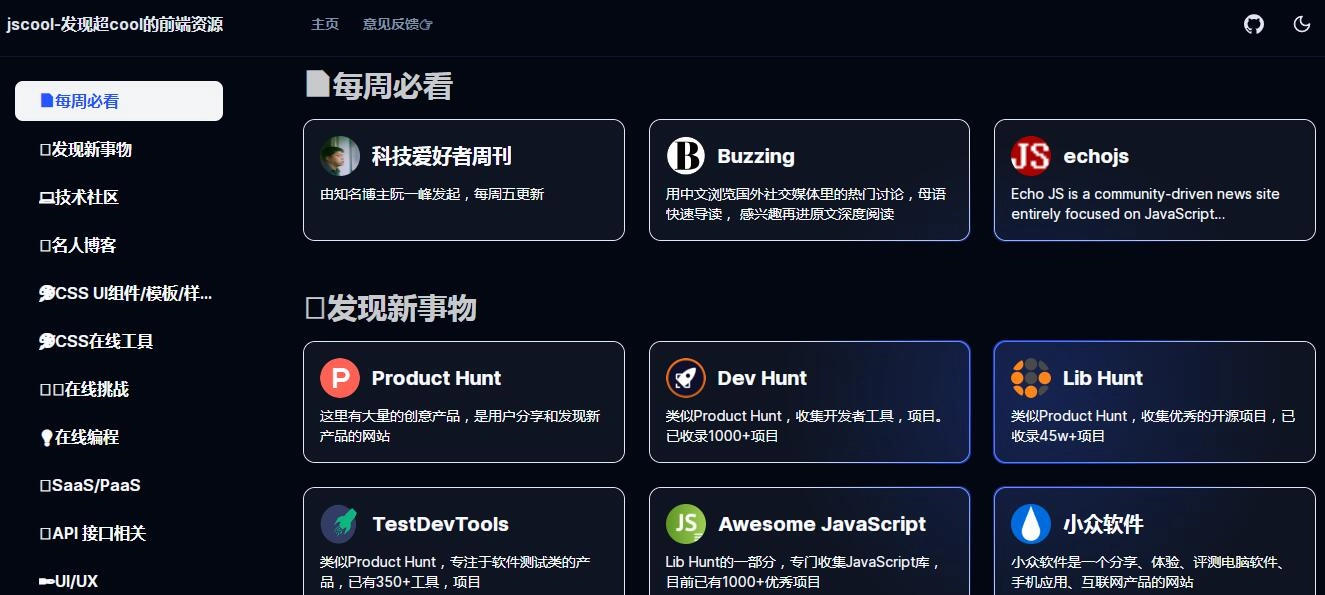
Task: Open the API 接口相关 sidebar entry
Action: point(93,533)
